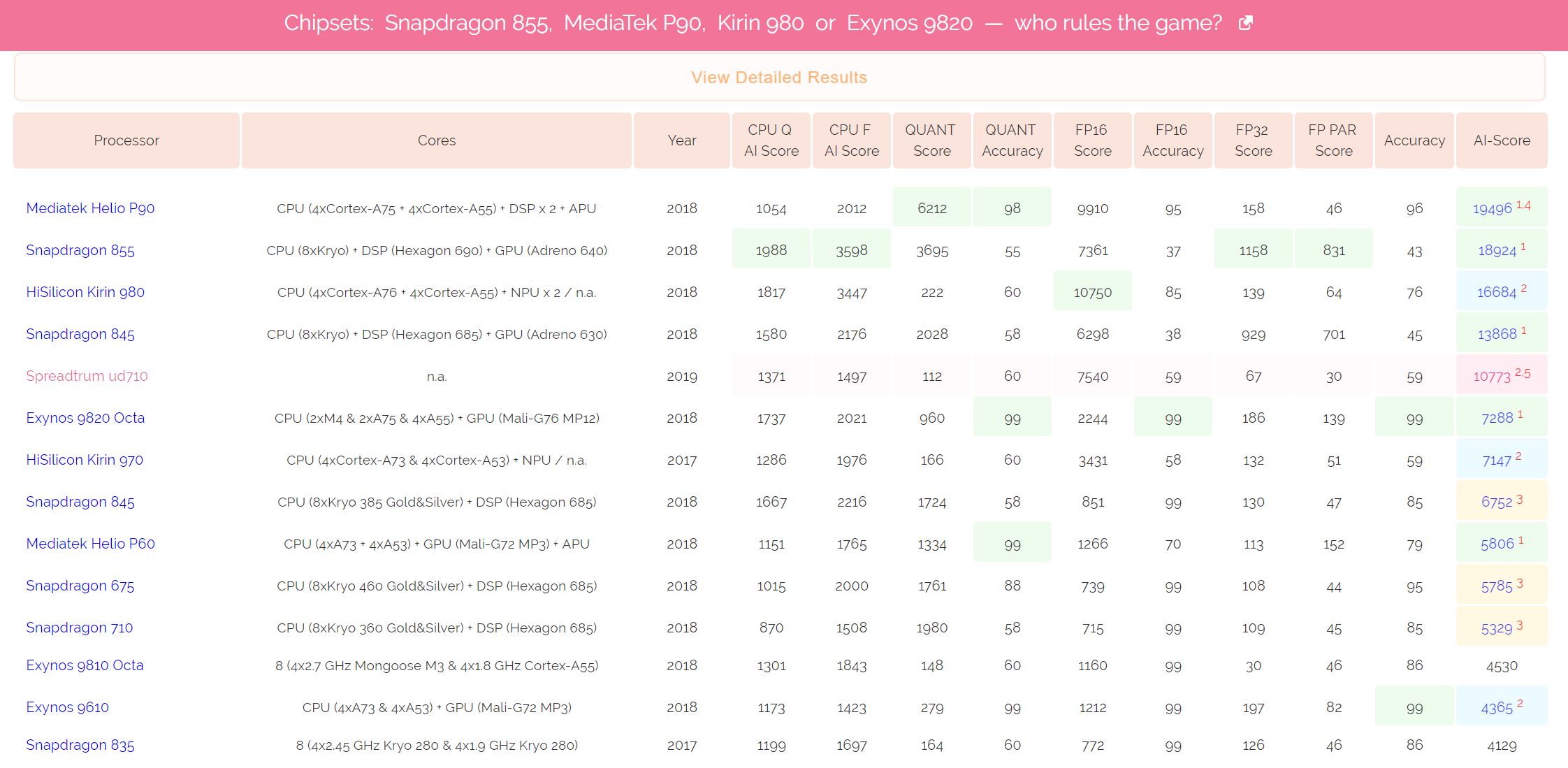Screen dimensions: 1568x768
Task: Click the CPU Q AI Score header
Action: [x=771, y=140]
